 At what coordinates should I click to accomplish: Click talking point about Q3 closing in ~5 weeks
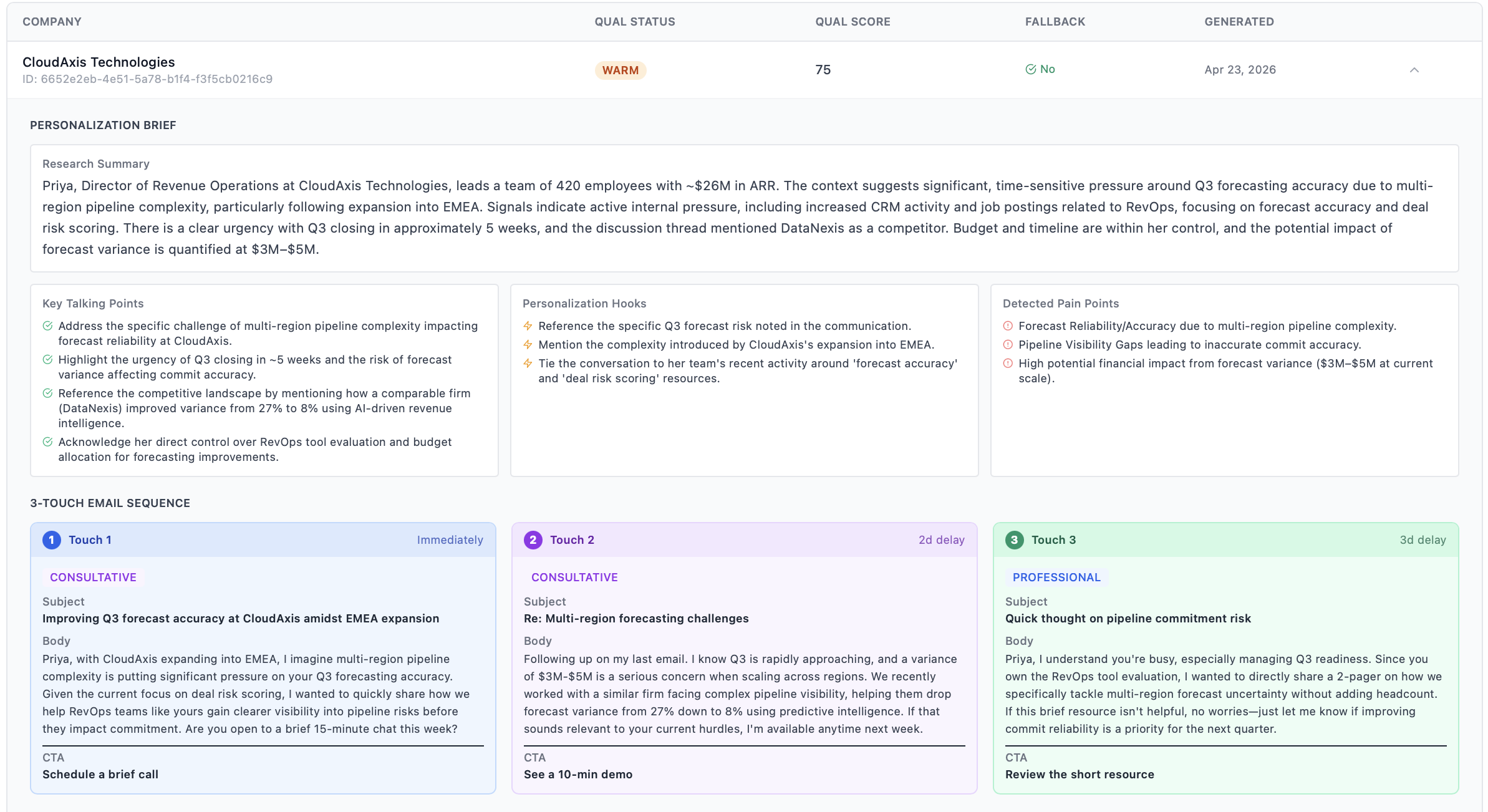255,367
